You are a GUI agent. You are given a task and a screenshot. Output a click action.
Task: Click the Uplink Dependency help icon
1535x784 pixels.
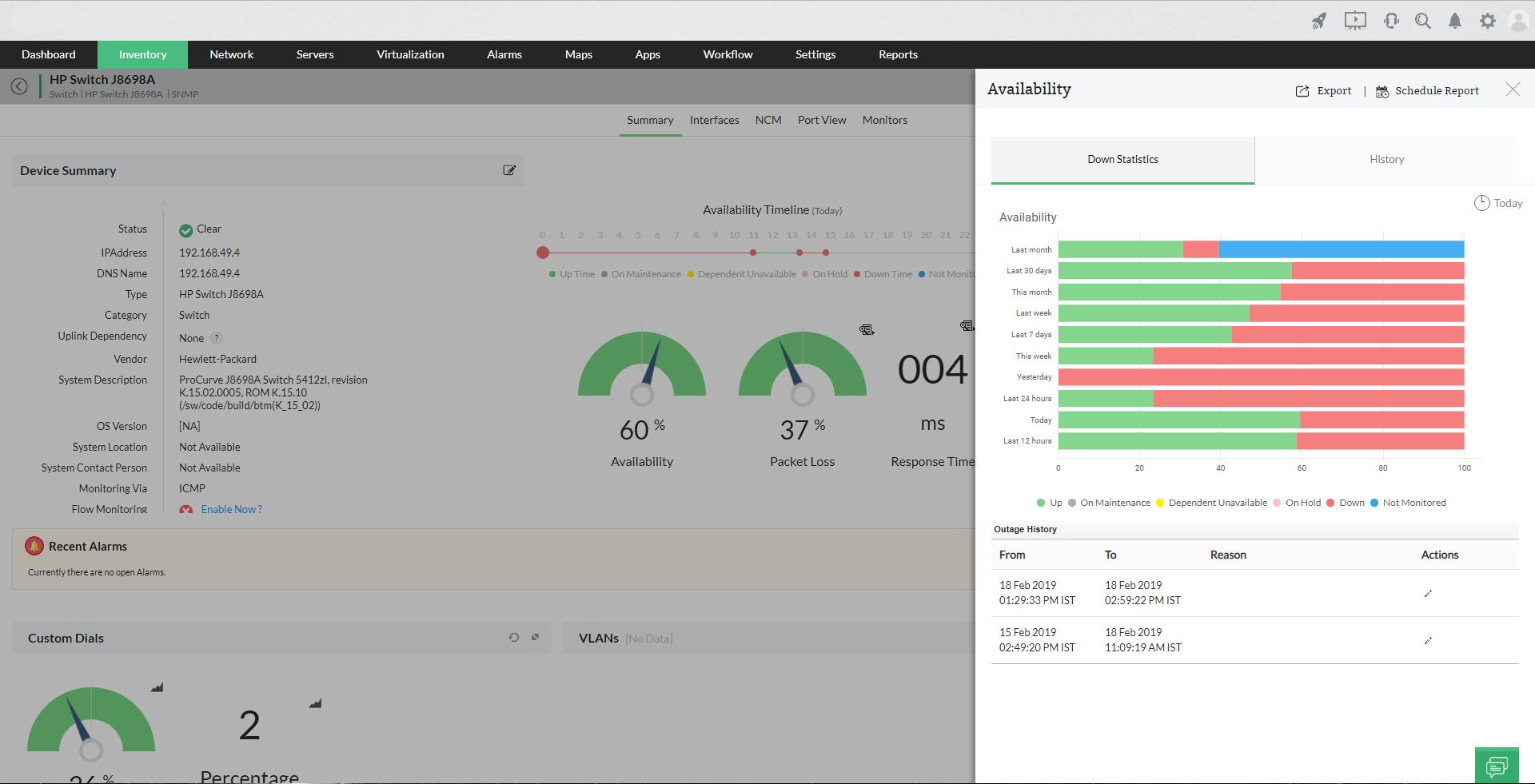217,338
